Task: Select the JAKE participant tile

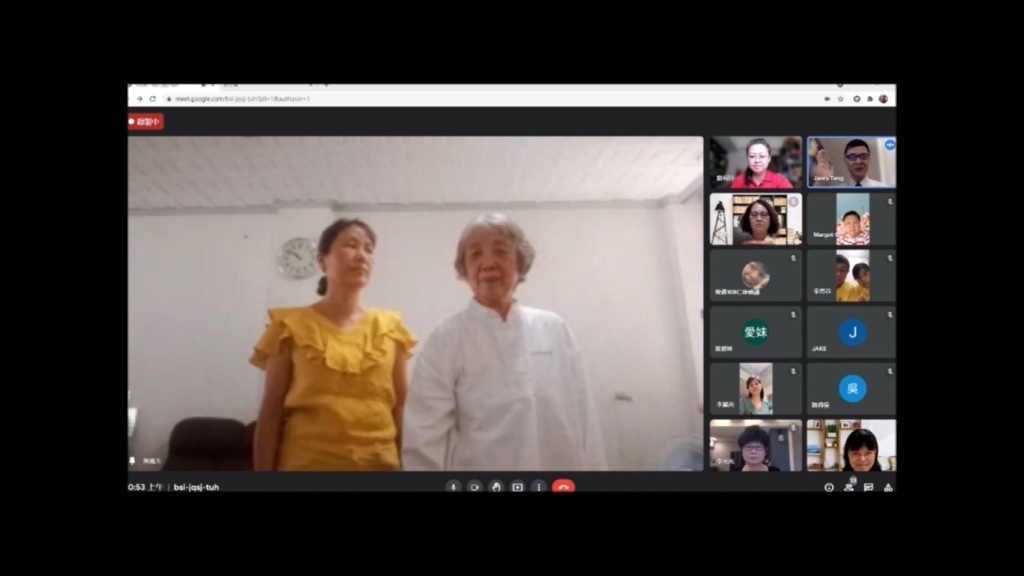Action: coord(852,332)
